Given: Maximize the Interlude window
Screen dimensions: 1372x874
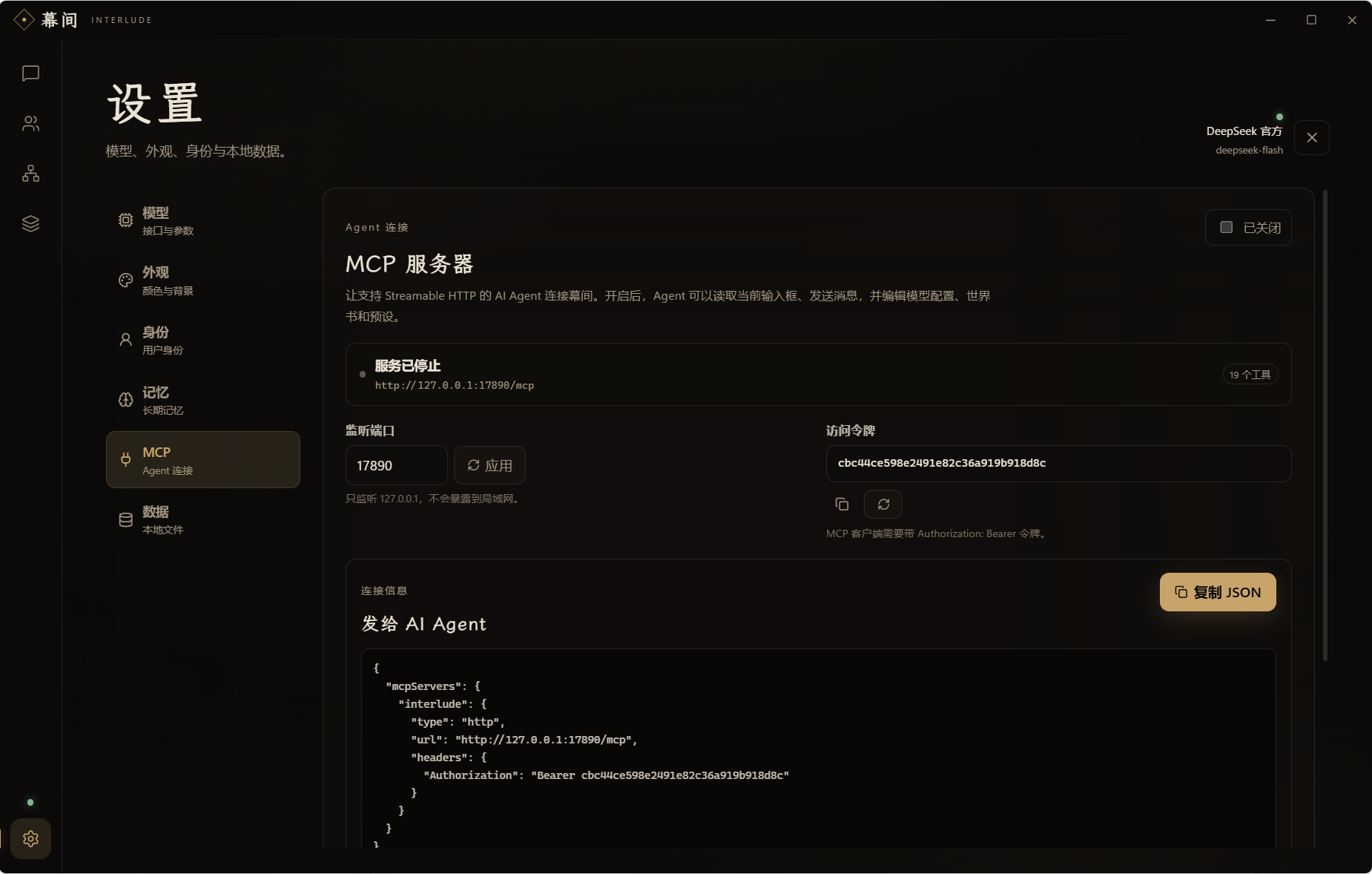Looking at the screenshot, I should (x=1311, y=20).
